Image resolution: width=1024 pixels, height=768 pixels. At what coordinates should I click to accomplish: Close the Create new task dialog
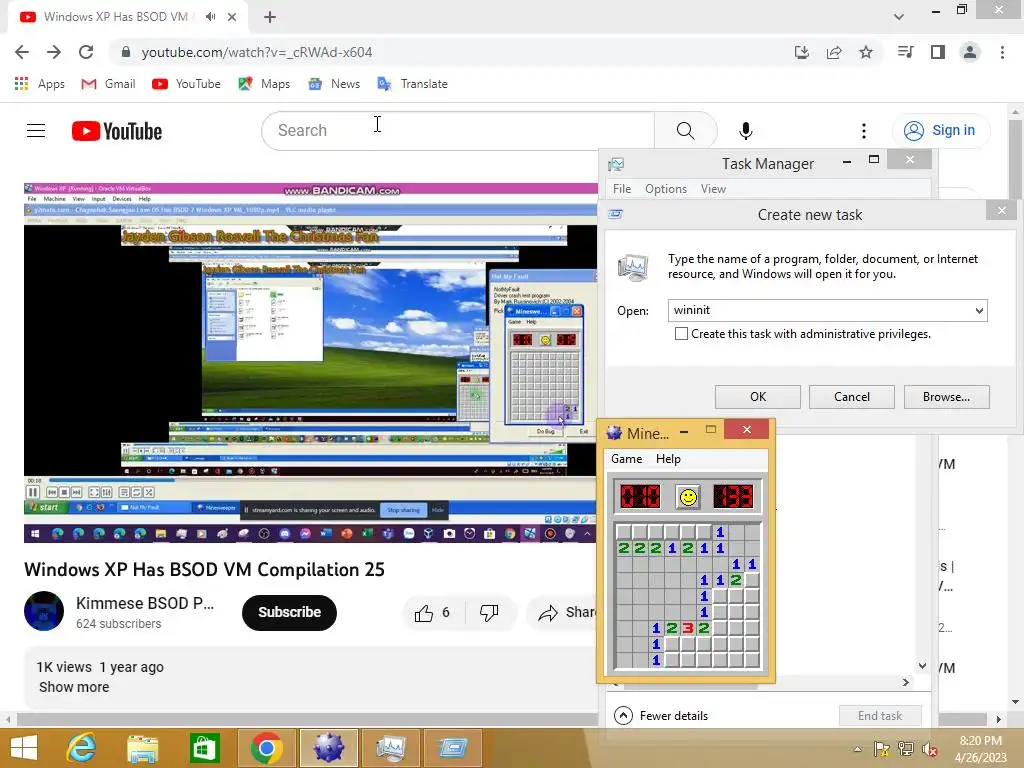(x=1001, y=210)
